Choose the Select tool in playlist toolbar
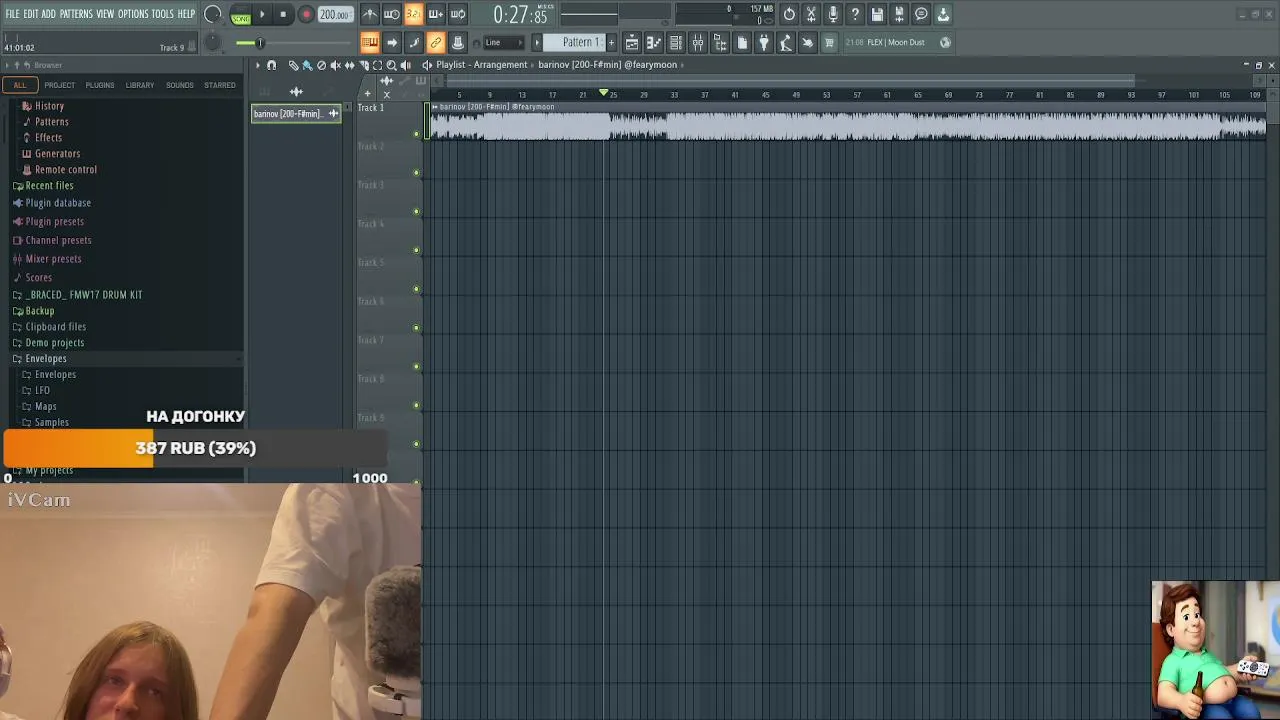1280x720 pixels. pos(377,65)
